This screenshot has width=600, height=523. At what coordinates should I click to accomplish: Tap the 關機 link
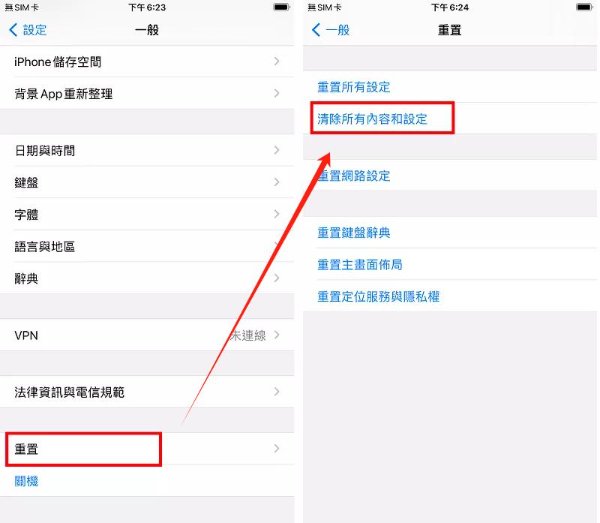(x=26, y=481)
